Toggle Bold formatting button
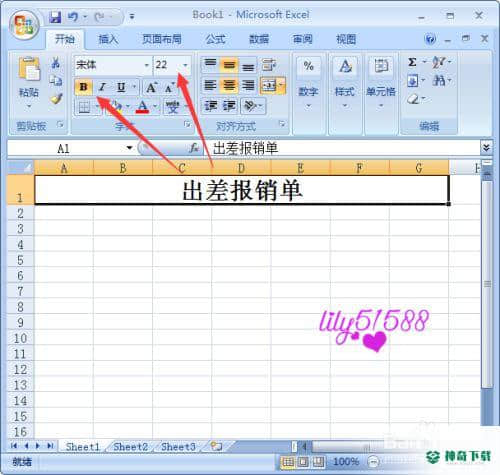500x475 pixels. tap(83, 87)
